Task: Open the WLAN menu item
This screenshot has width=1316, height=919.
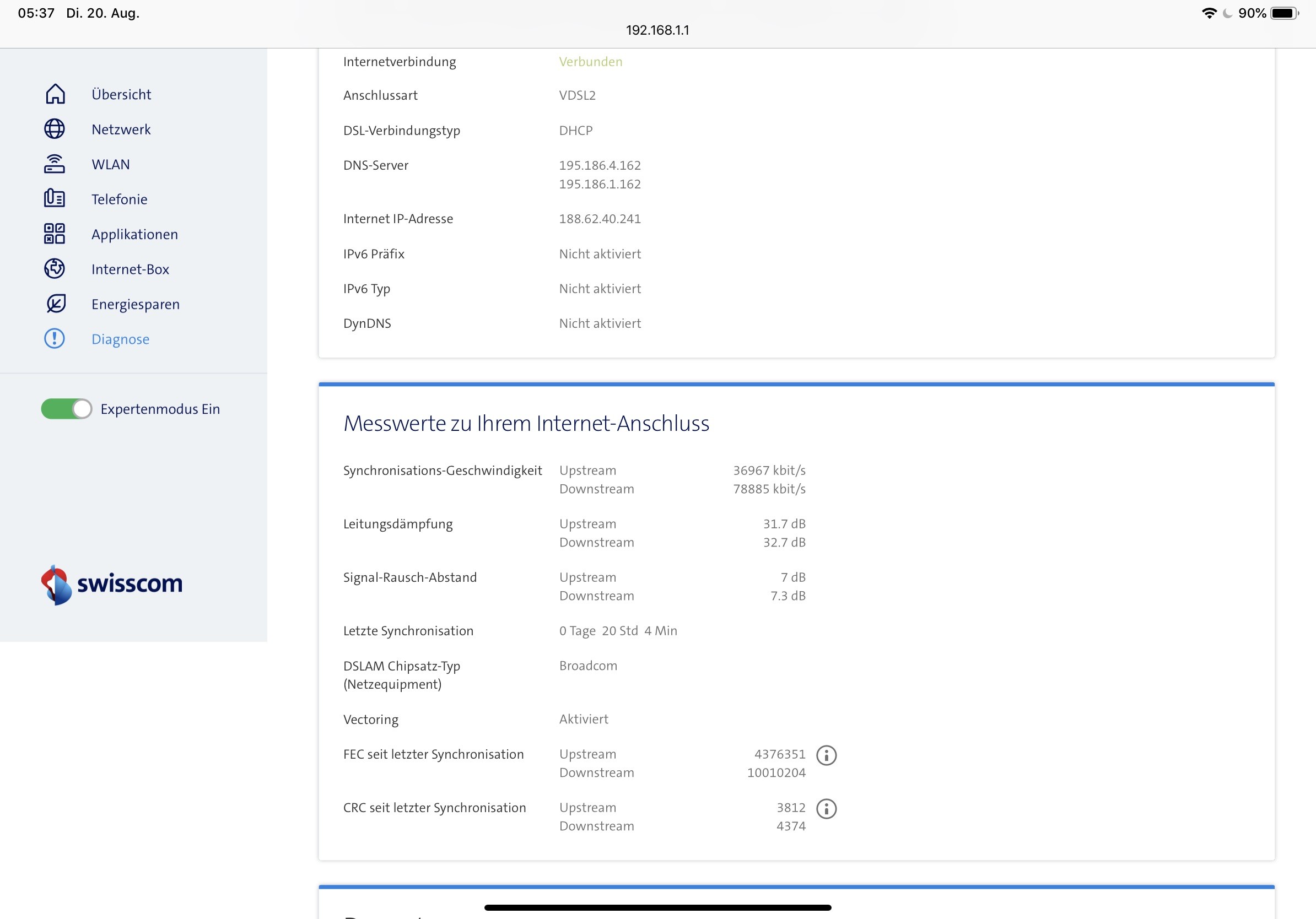Action: (x=111, y=164)
